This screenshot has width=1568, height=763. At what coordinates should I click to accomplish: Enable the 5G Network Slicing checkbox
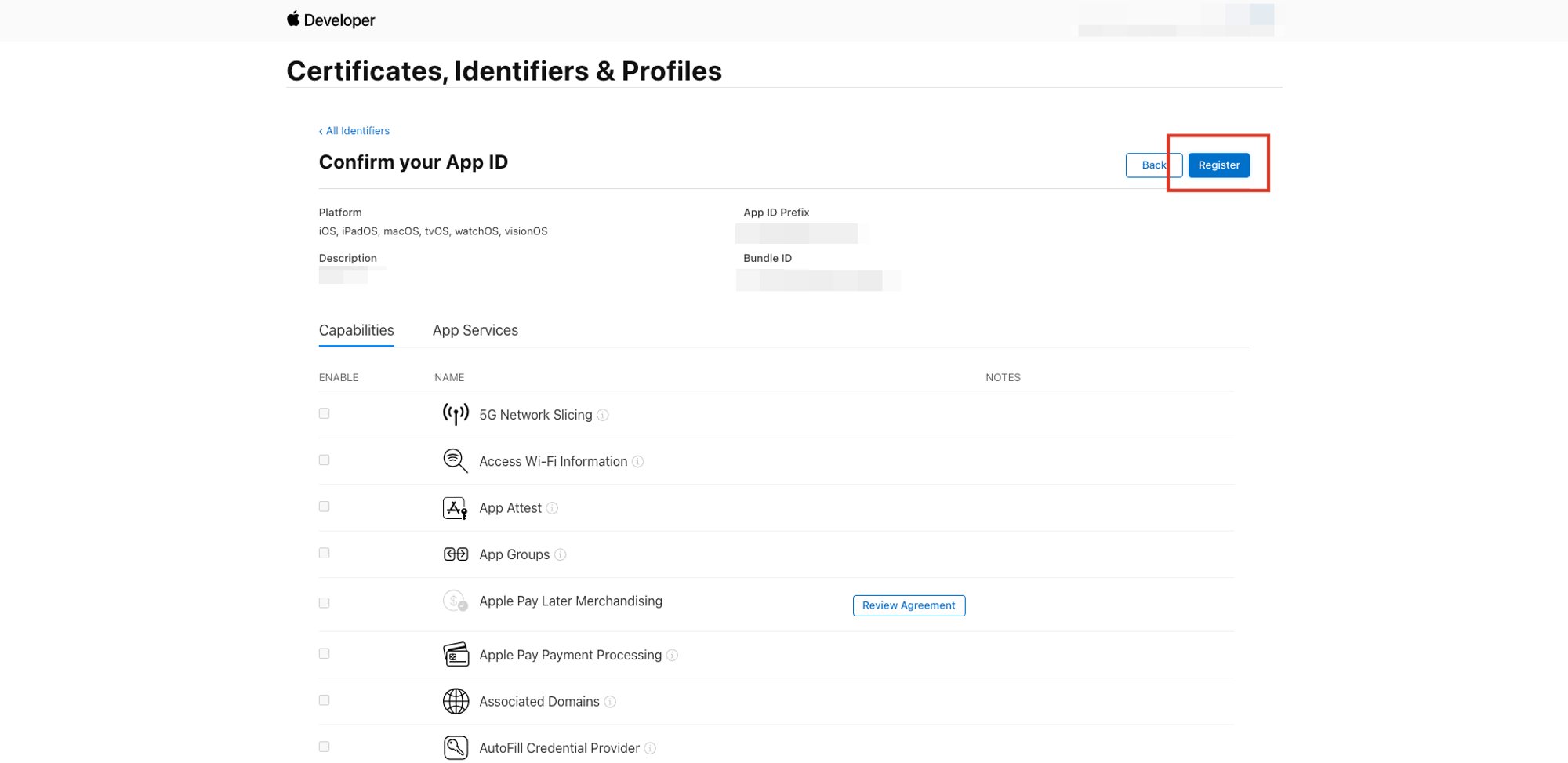tap(324, 413)
